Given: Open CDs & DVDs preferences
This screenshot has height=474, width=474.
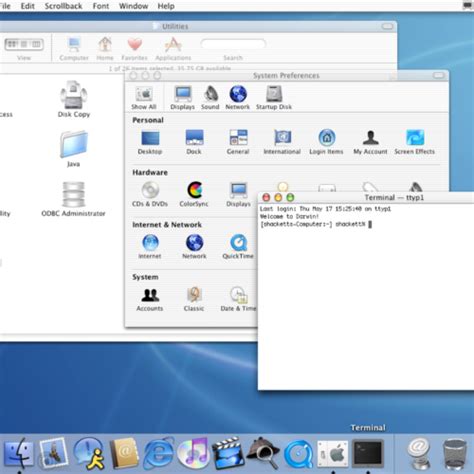Looking at the screenshot, I should tap(150, 194).
